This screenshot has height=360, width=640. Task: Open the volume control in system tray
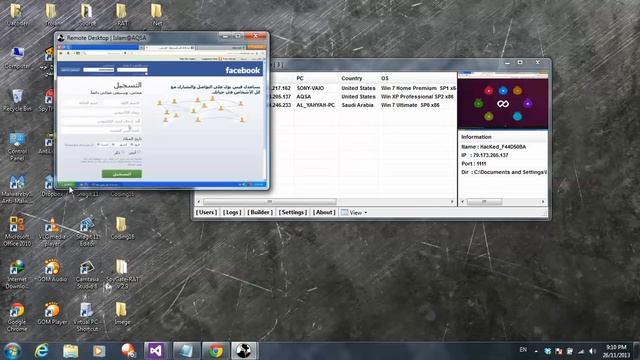click(592, 351)
